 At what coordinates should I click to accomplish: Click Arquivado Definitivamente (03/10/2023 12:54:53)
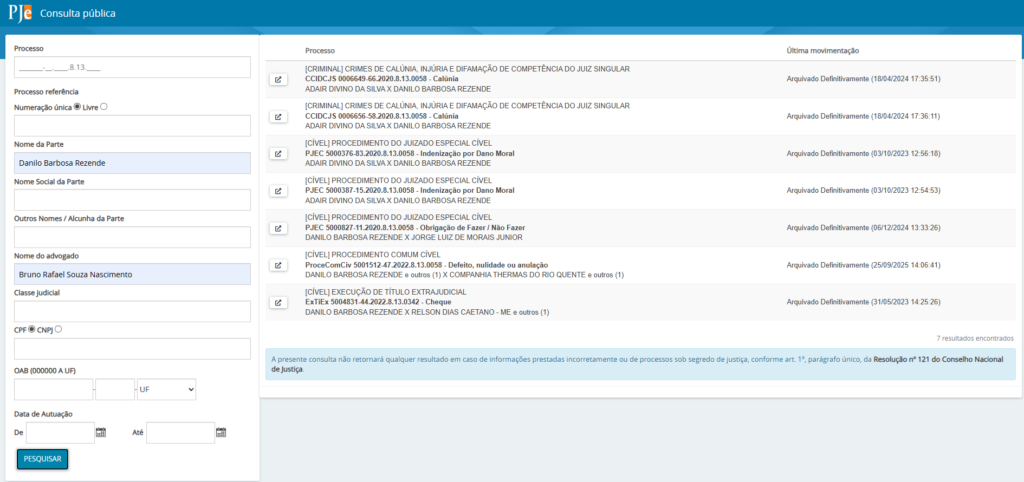[863, 191]
